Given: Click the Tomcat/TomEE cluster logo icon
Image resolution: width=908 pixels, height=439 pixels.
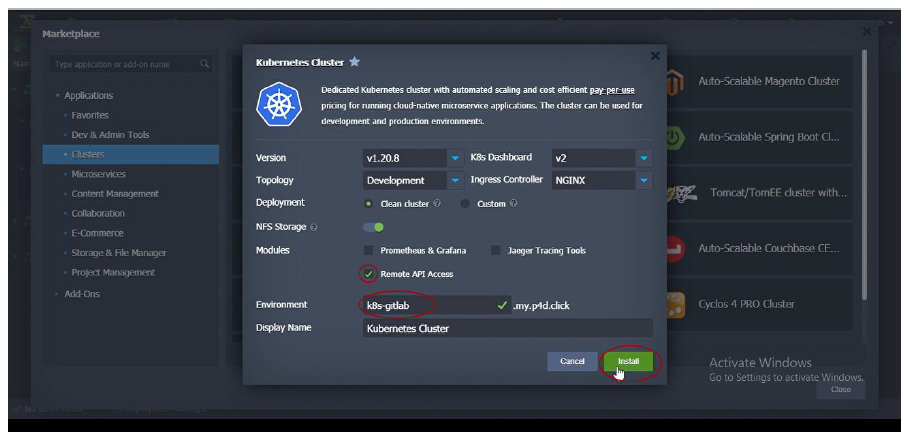Looking at the screenshot, I should 680,193.
